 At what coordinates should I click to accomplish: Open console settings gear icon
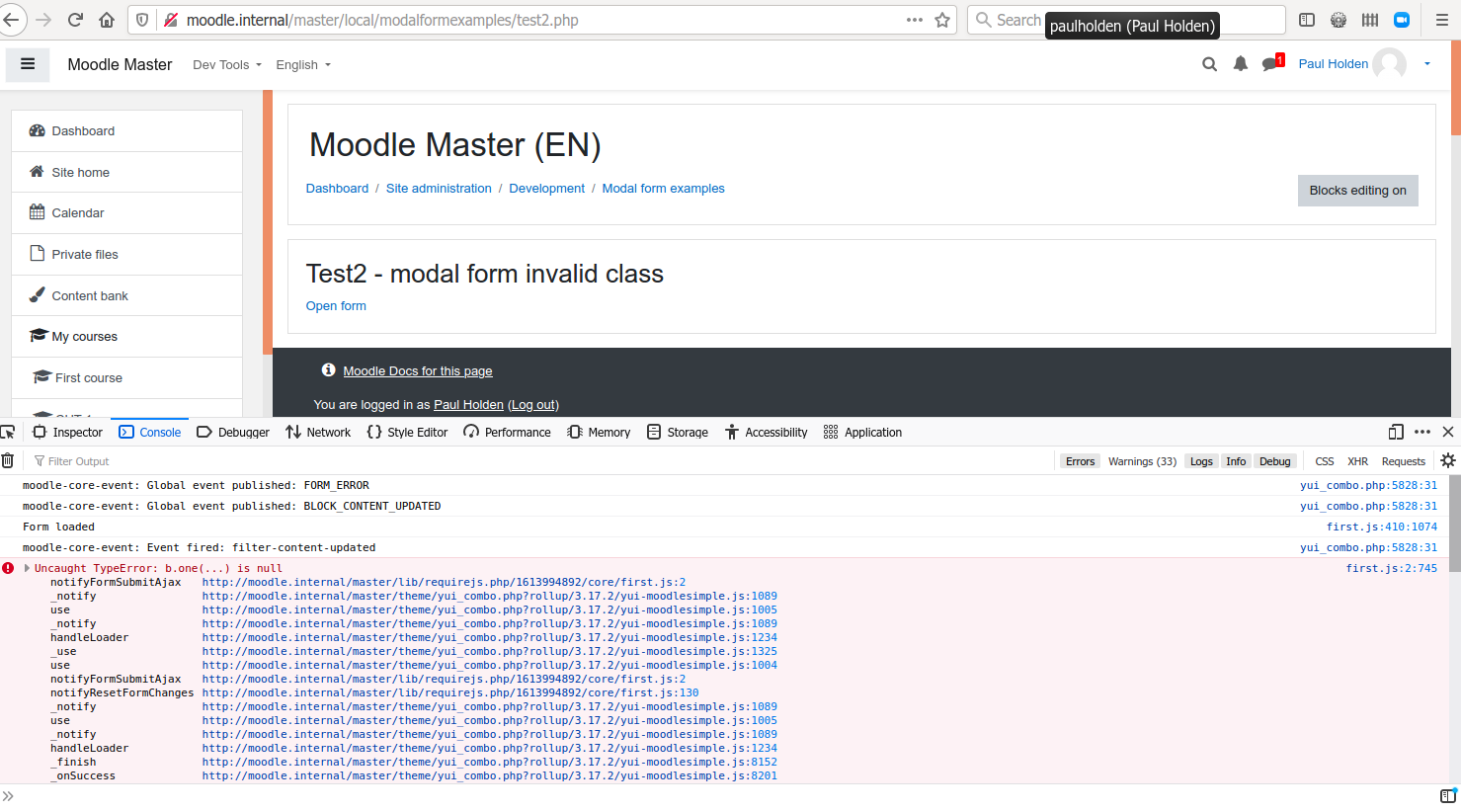pyautogui.click(x=1448, y=460)
